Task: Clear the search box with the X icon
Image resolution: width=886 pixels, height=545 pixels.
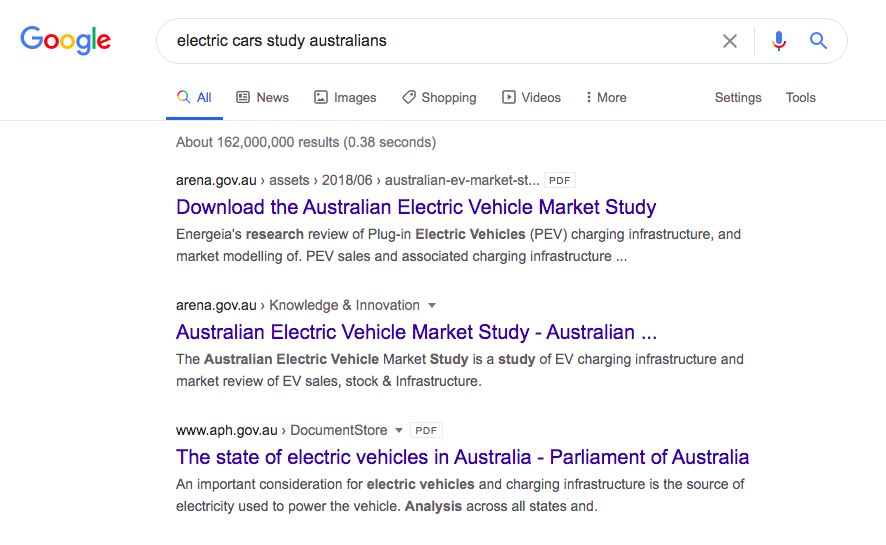Action: (729, 41)
